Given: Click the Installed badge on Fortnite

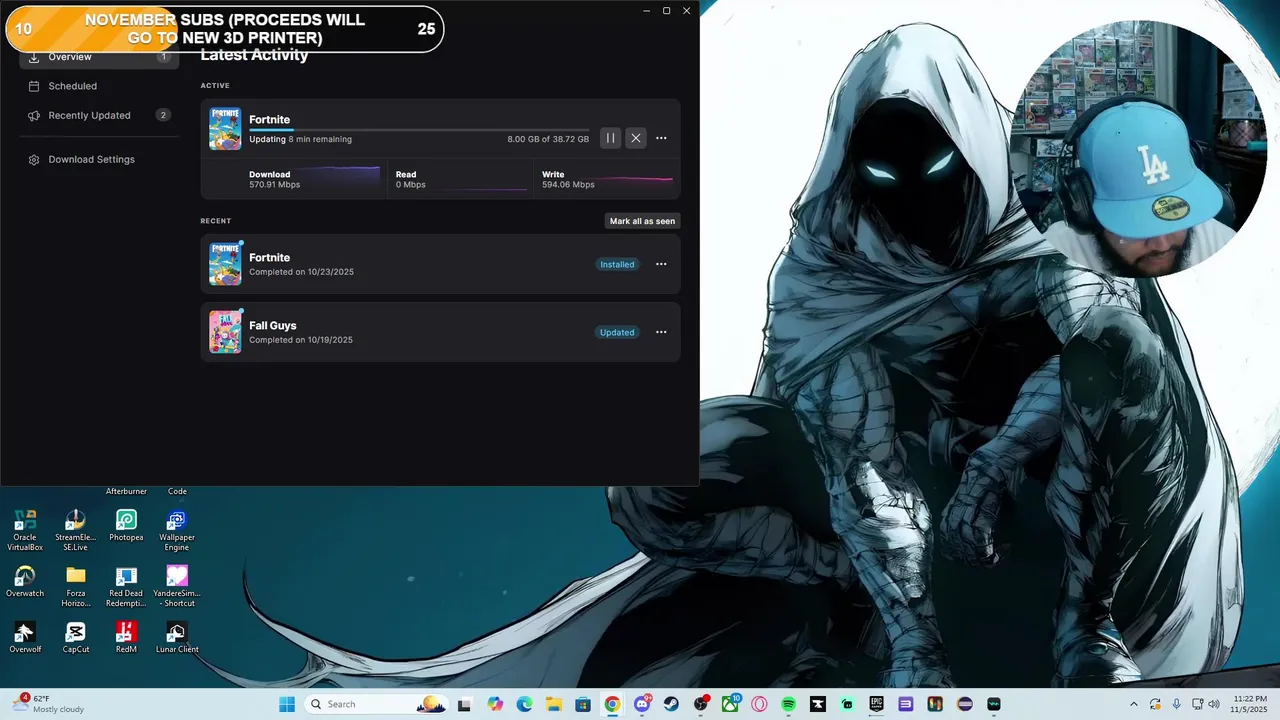Looking at the screenshot, I should pyautogui.click(x=617, y=264).
